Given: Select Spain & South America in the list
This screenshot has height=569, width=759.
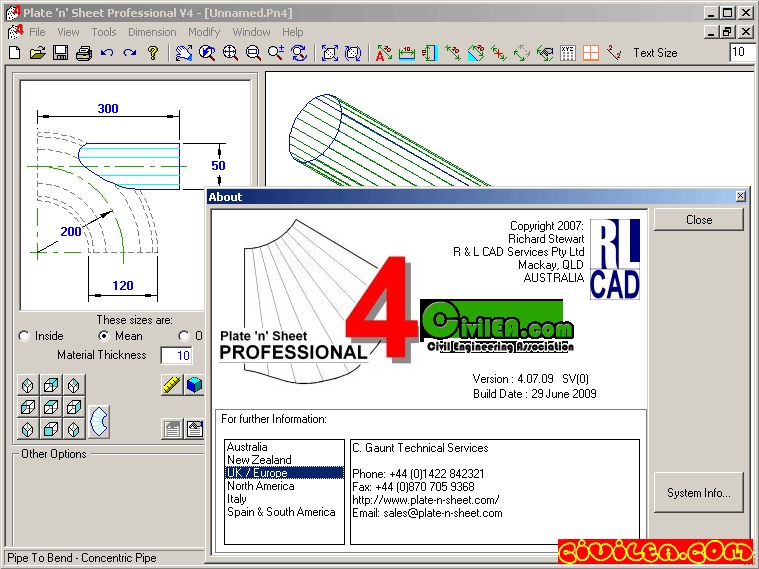Looking at the screenshot, I should click(x=284, y=512).
